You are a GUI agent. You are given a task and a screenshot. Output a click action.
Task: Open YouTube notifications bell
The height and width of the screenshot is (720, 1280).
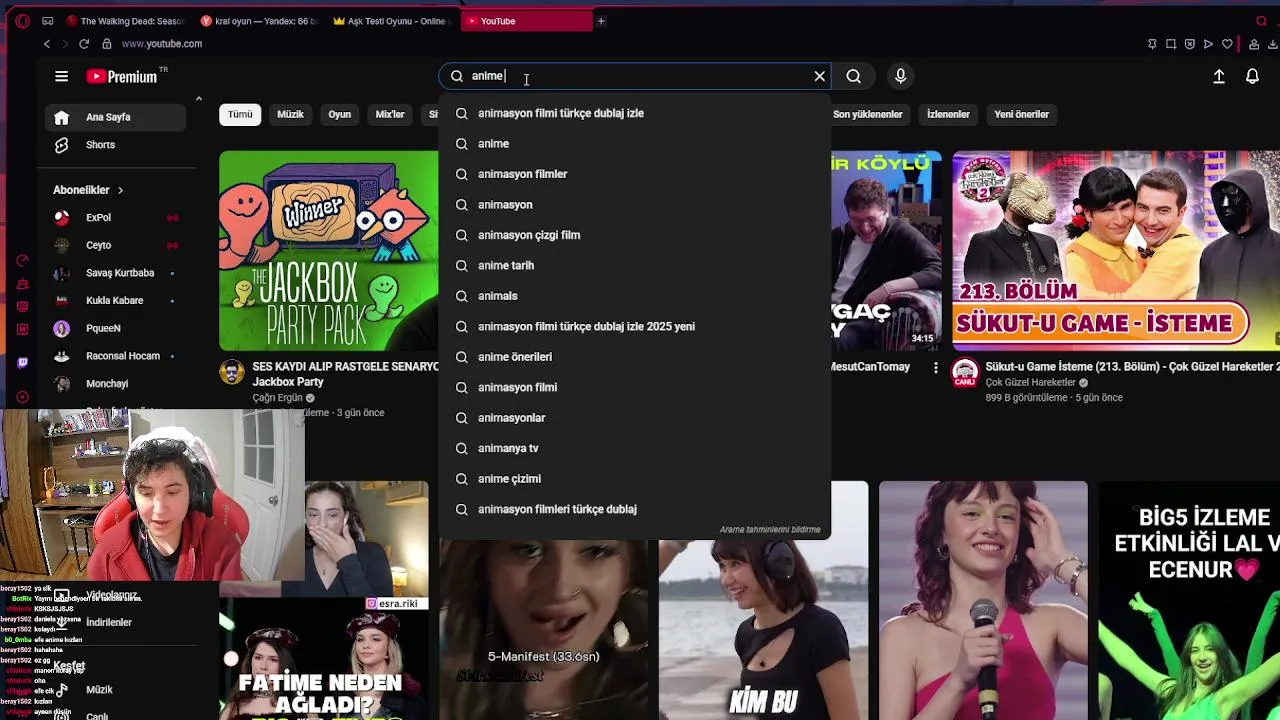tap(1252, 76)
